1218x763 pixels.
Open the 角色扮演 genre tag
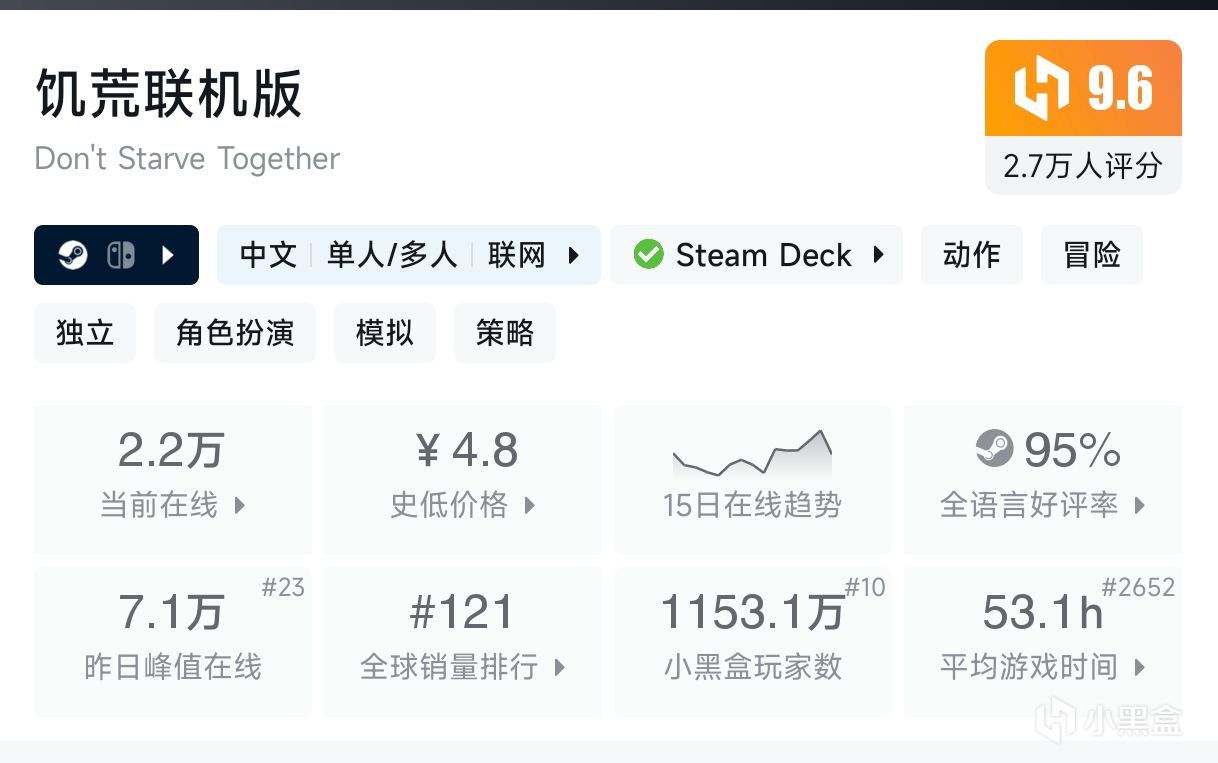(234, 333)
